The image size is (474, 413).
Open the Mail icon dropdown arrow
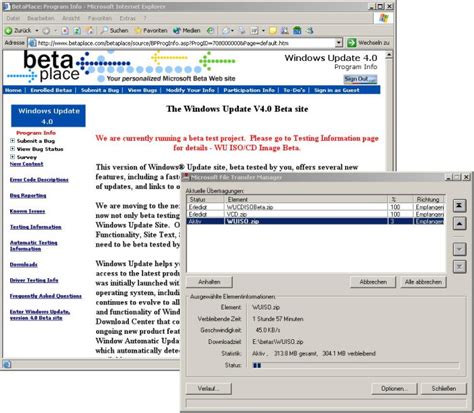click(x=232, y=31)
